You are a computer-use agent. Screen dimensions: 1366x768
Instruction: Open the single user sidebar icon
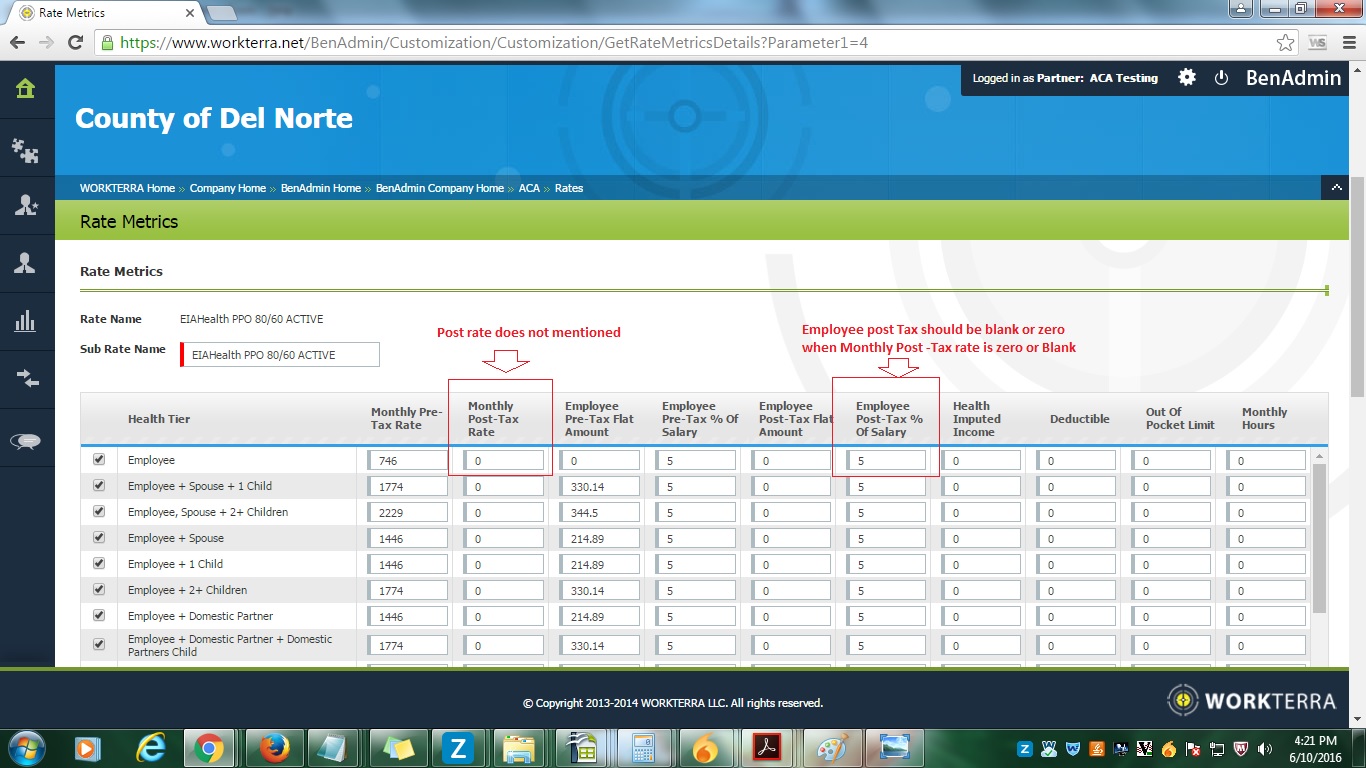tap(26, 263)
